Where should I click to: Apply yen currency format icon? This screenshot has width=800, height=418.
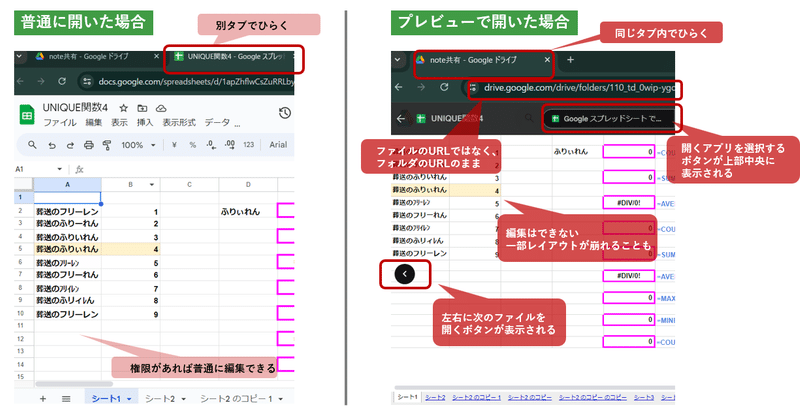tap(174, 145)
